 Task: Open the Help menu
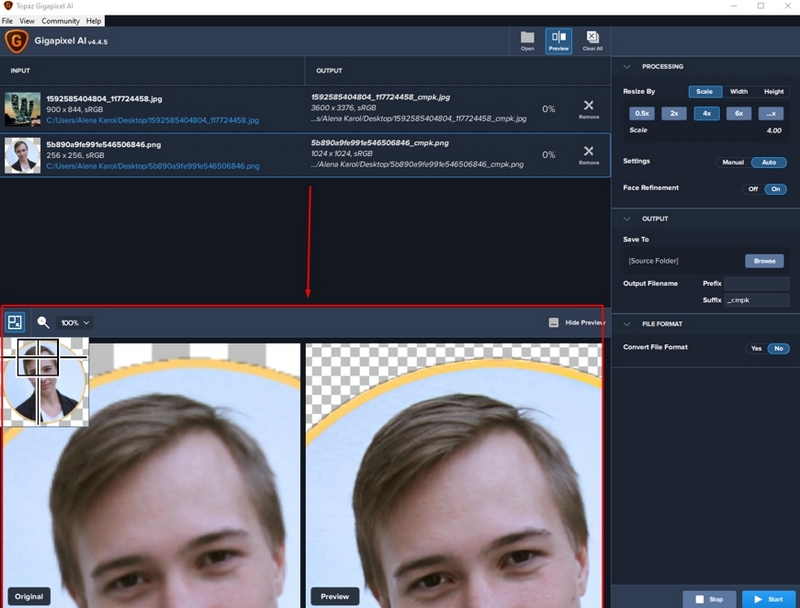93,21
